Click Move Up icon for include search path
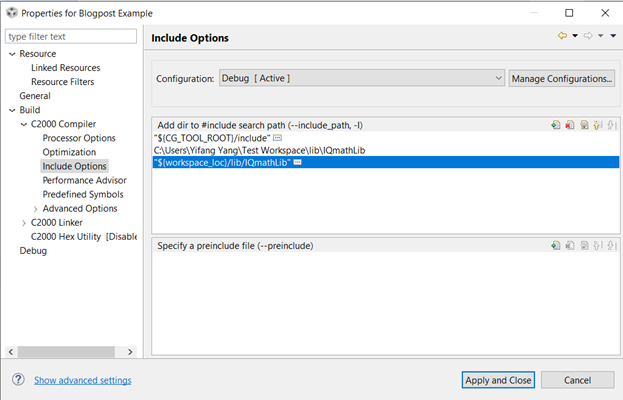 click(596, 125)
